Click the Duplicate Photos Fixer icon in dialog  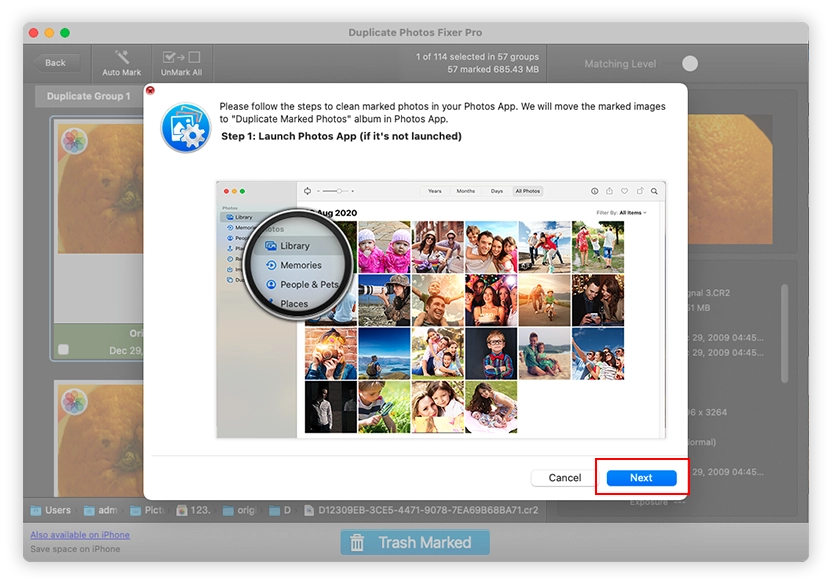[186, 127]
